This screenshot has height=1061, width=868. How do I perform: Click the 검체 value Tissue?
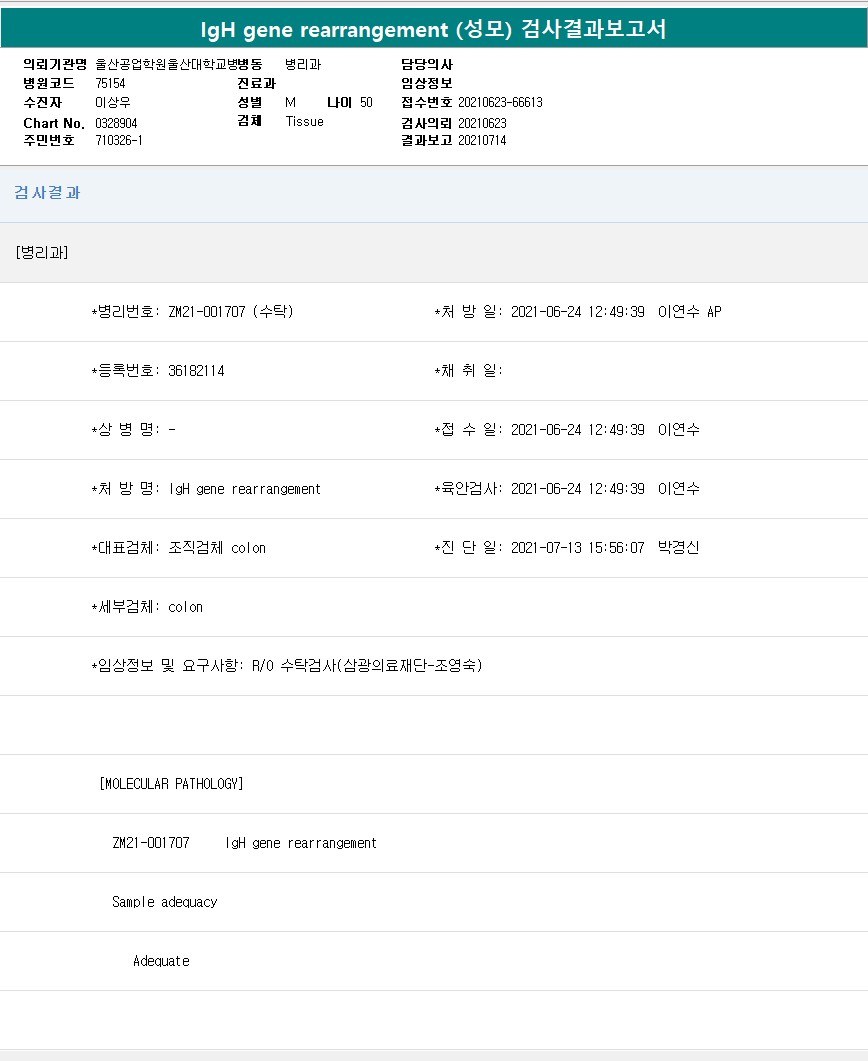pos(304,122)
